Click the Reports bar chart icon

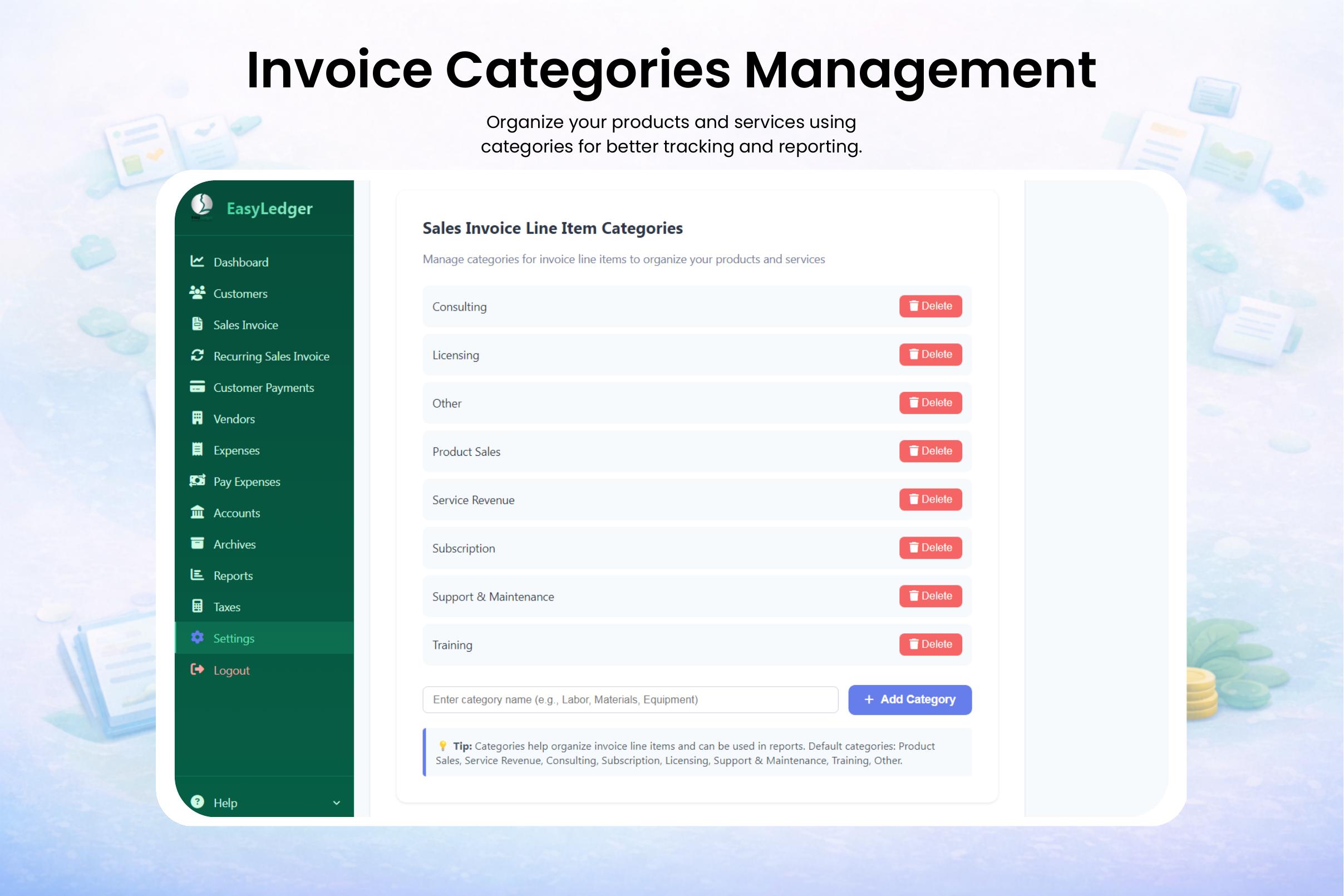197,575
